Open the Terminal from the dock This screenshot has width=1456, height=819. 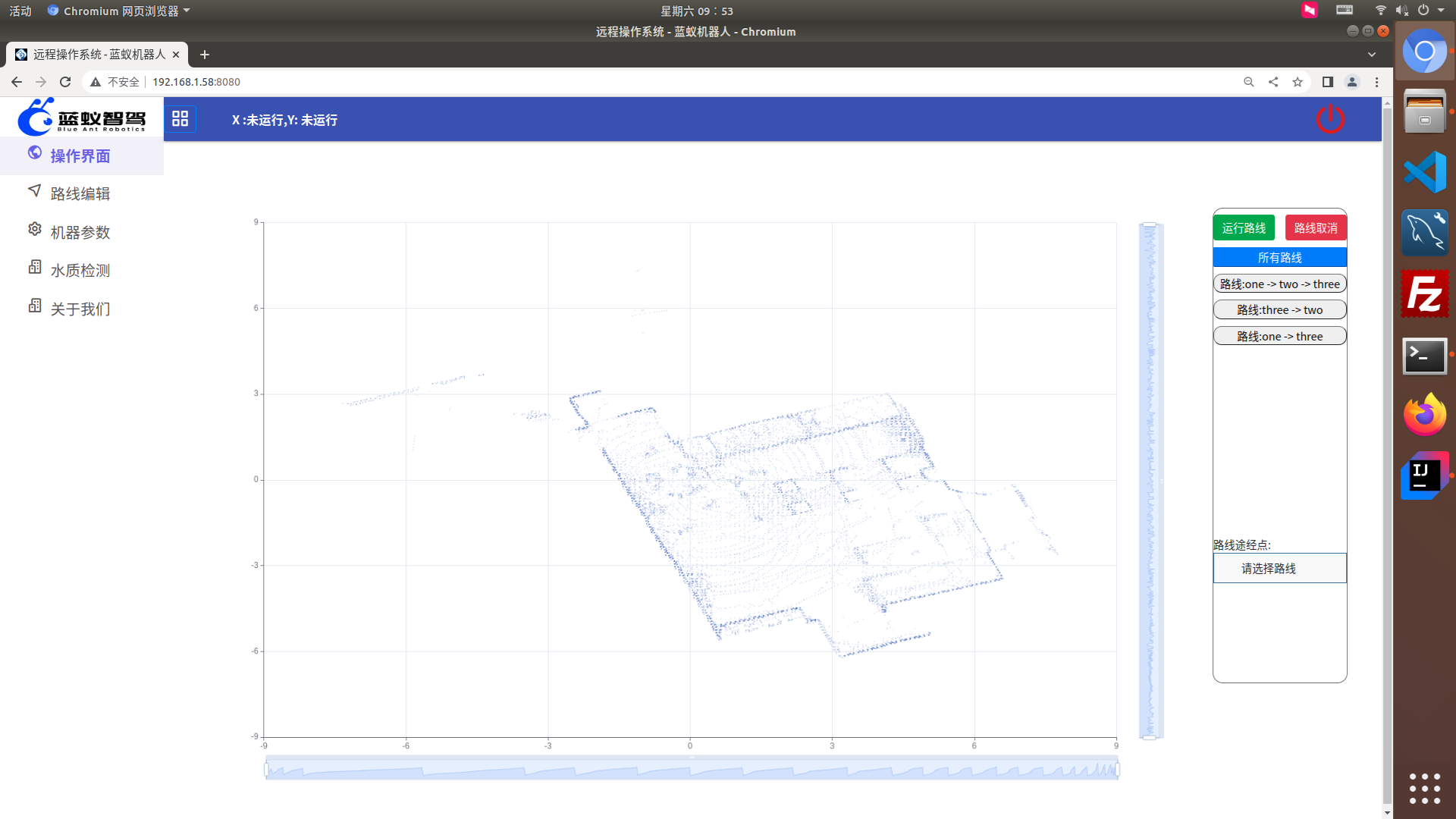point(1425,355)
